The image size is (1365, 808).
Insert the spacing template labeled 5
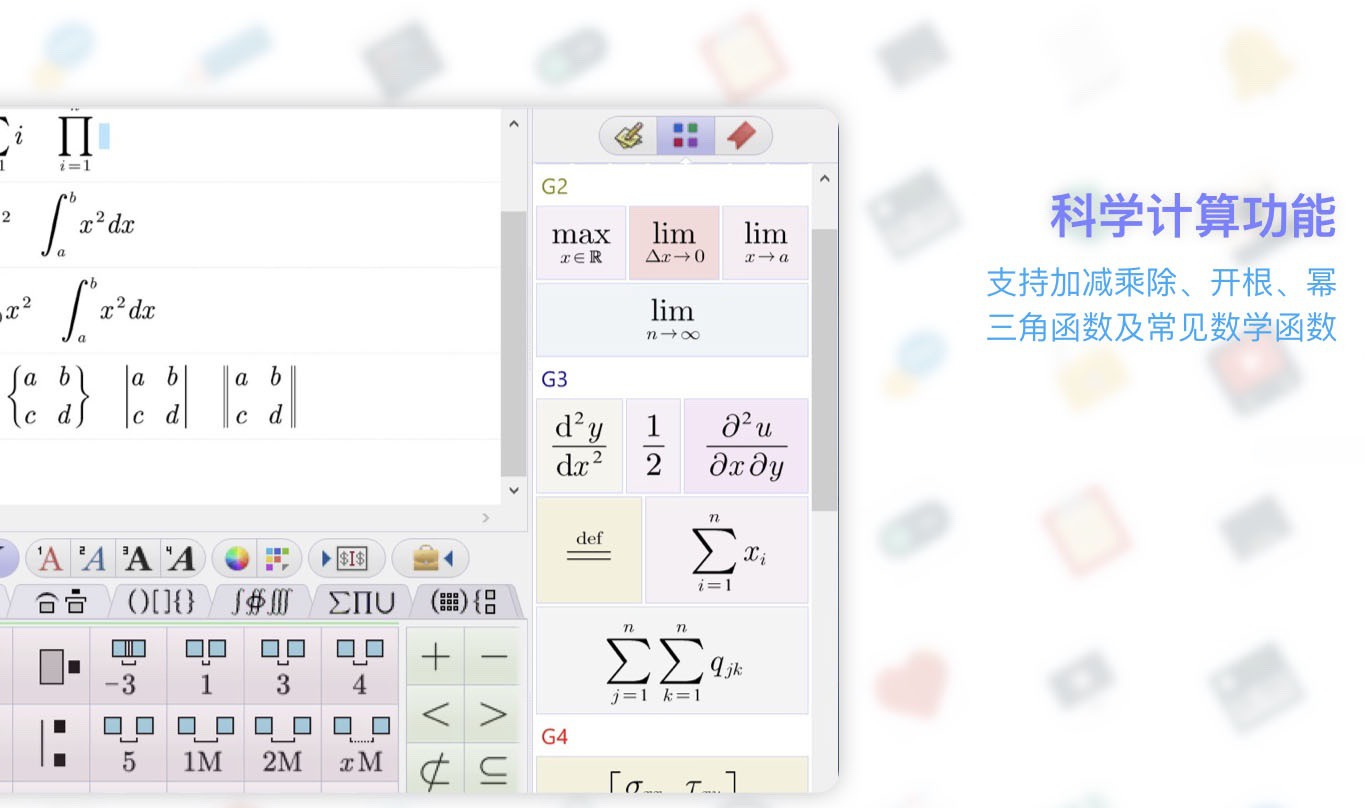point(128,743)
